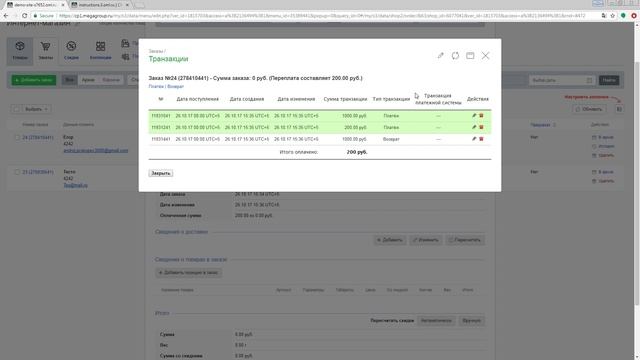Click the date selection field in the background page
The image size is (640, 360).
[562, 80]
